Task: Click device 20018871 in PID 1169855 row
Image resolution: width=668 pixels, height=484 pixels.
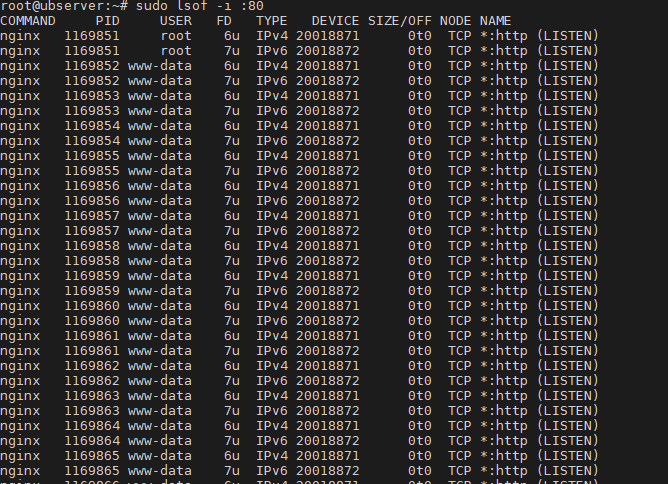Action: point(328,156)
